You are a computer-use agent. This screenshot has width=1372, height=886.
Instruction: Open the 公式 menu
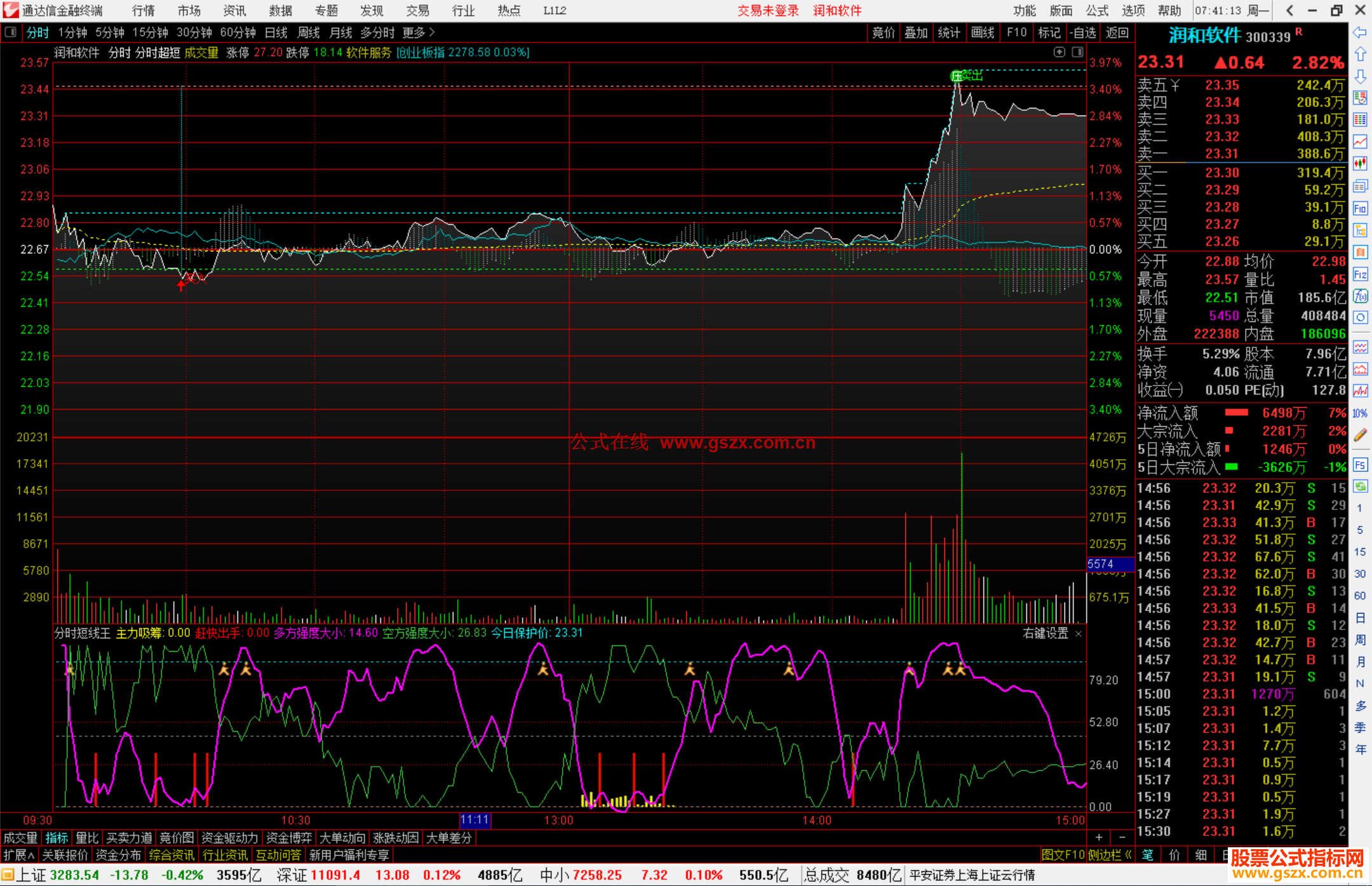coord(1097,11)
